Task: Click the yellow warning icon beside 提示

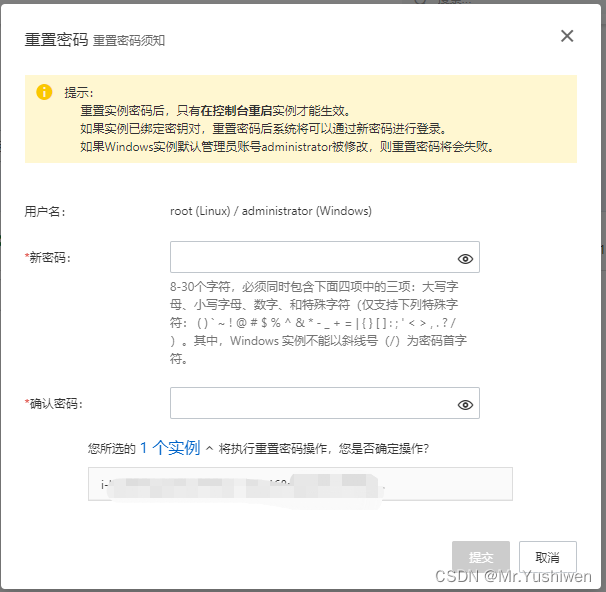Action: 44,92
